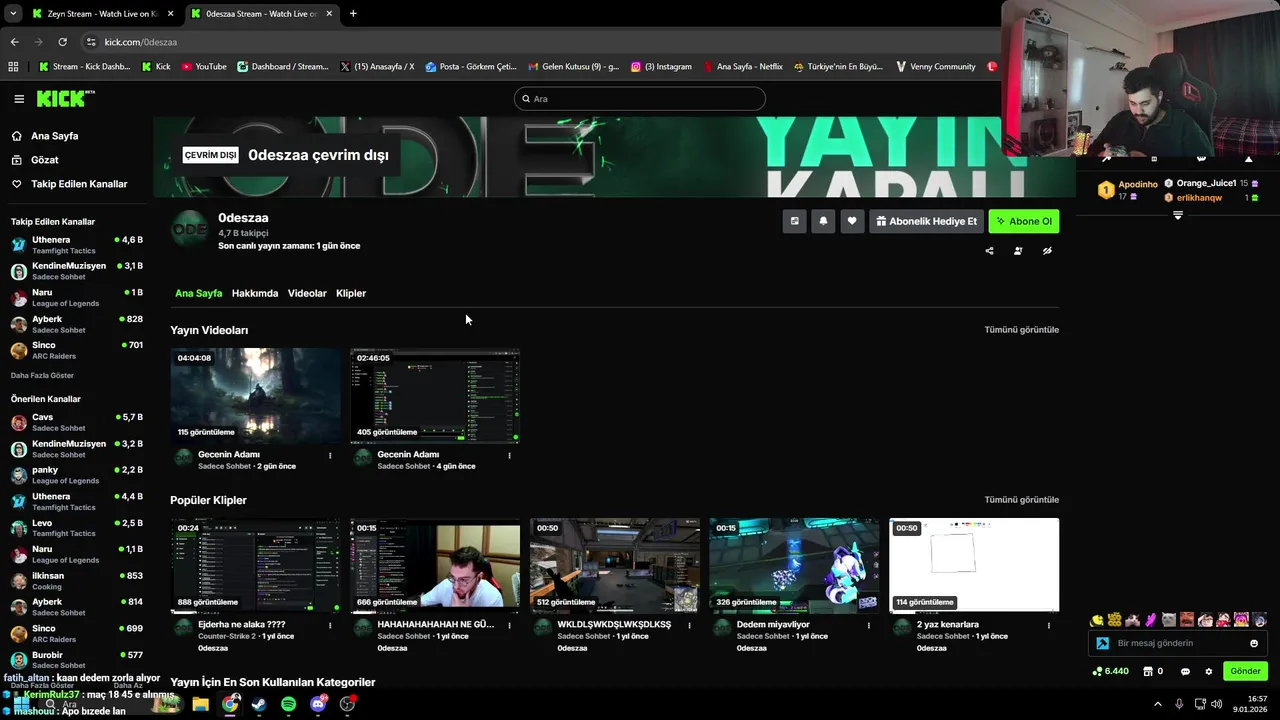This screenshot has height=720, width=1280.
Task: Open the hamburger sidebar menu
Action: pos(19,99)
